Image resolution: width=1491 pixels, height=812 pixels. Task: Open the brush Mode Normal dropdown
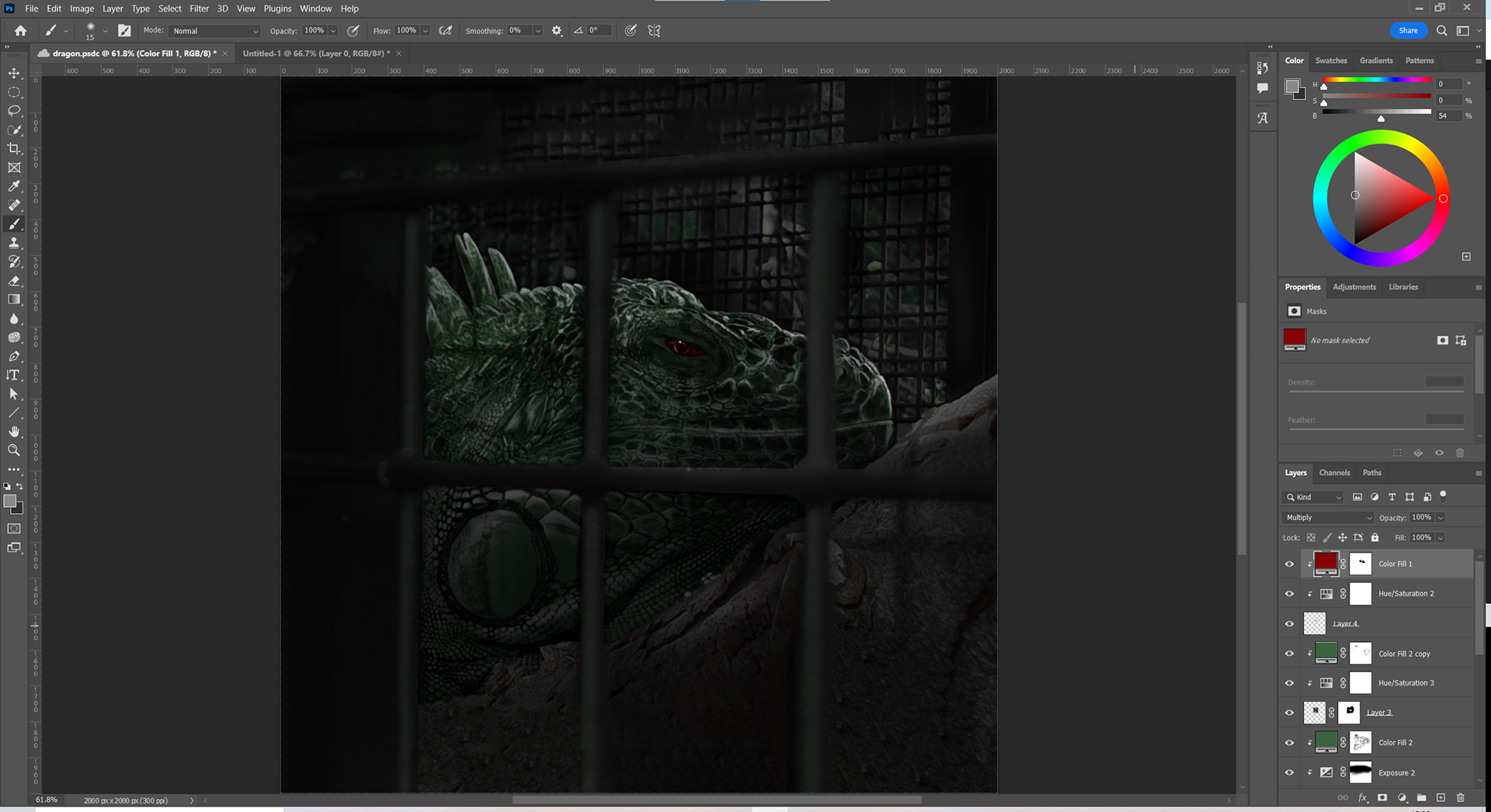click(x=214, y=31)
